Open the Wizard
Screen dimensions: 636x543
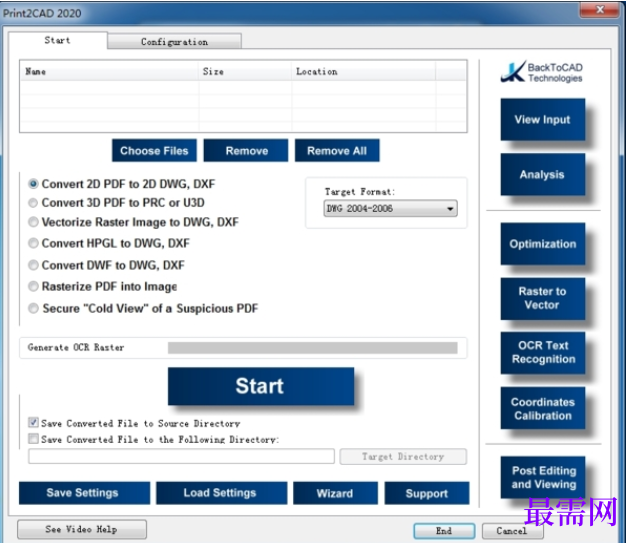(335, 493)
